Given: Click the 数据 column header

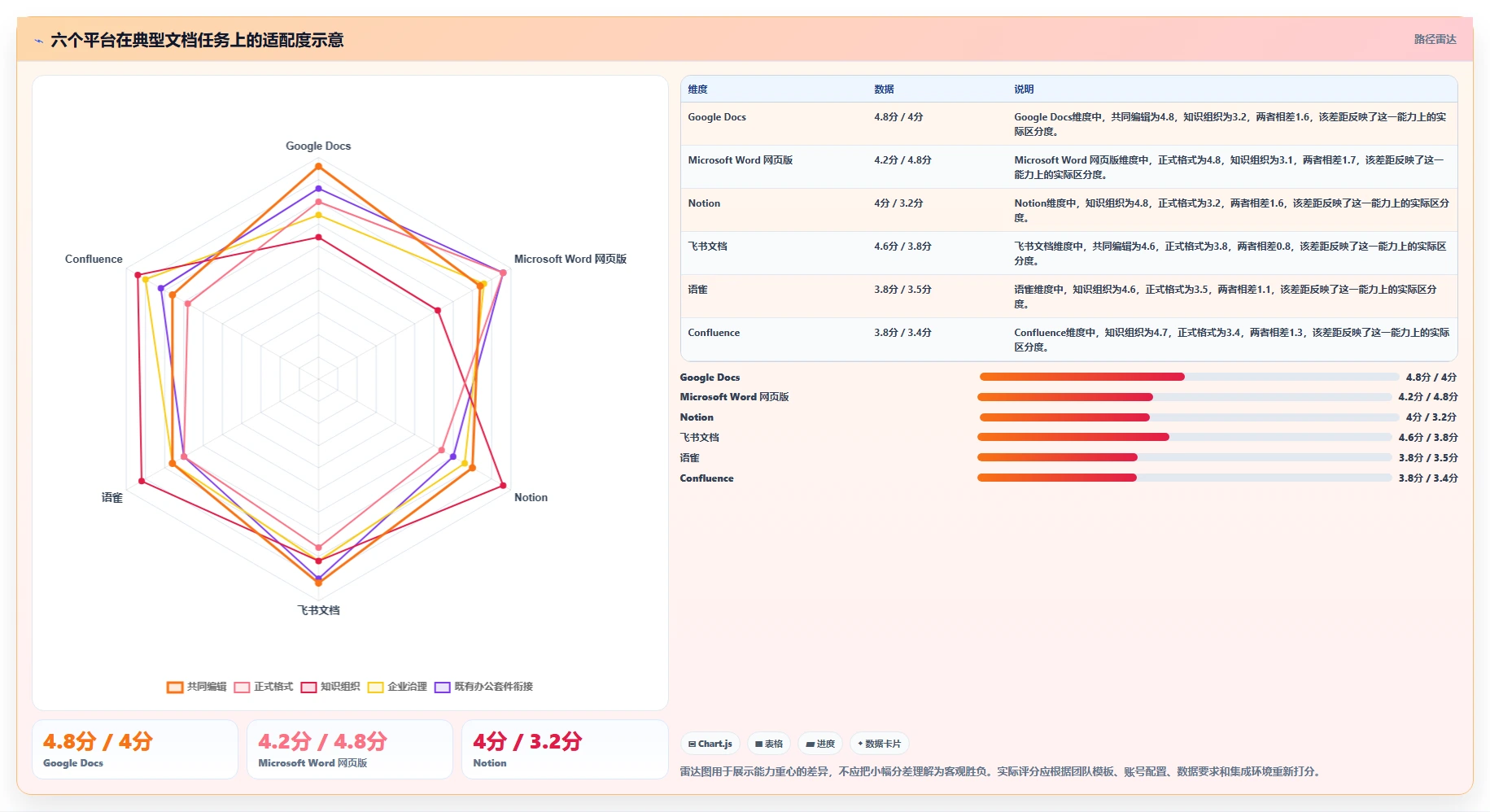Looking at the screenshot, I should click(884, 89).
